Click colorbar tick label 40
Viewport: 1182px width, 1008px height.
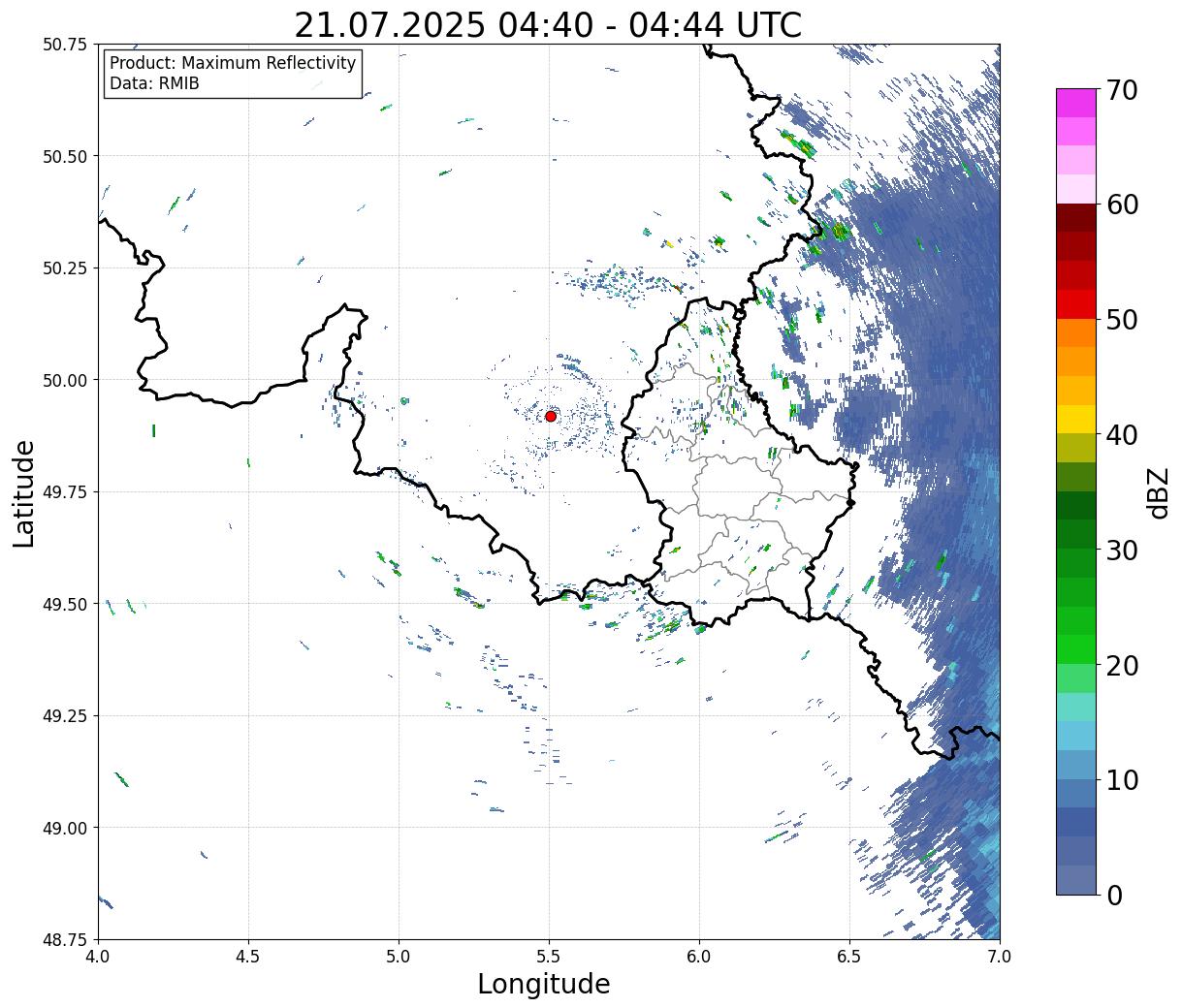click(x=1122, y=435)
